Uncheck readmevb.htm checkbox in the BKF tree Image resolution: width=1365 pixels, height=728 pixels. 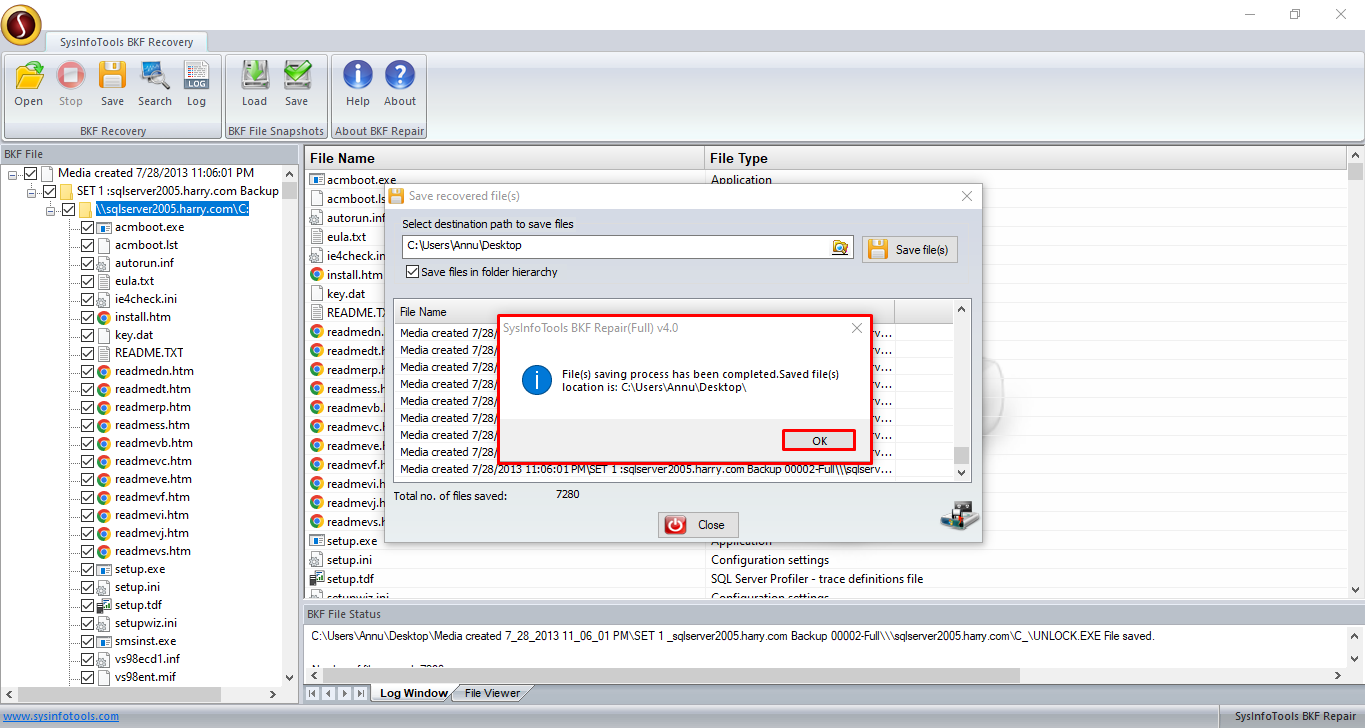87,443
